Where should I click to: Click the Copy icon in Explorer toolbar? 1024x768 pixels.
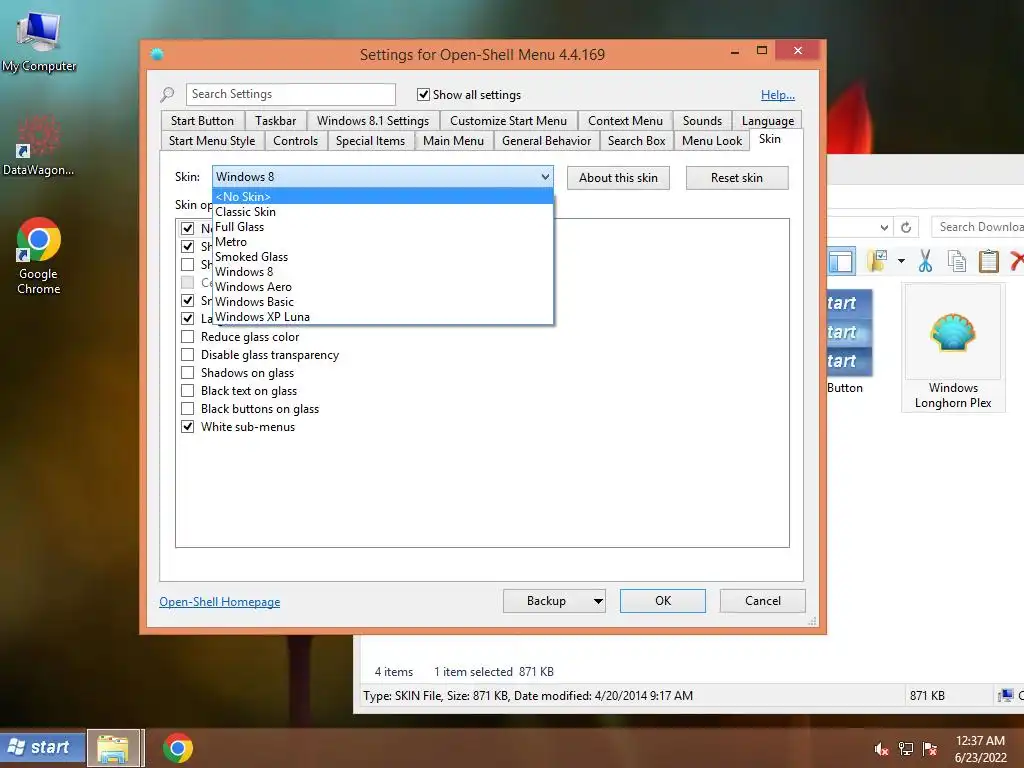coord(957,261)
